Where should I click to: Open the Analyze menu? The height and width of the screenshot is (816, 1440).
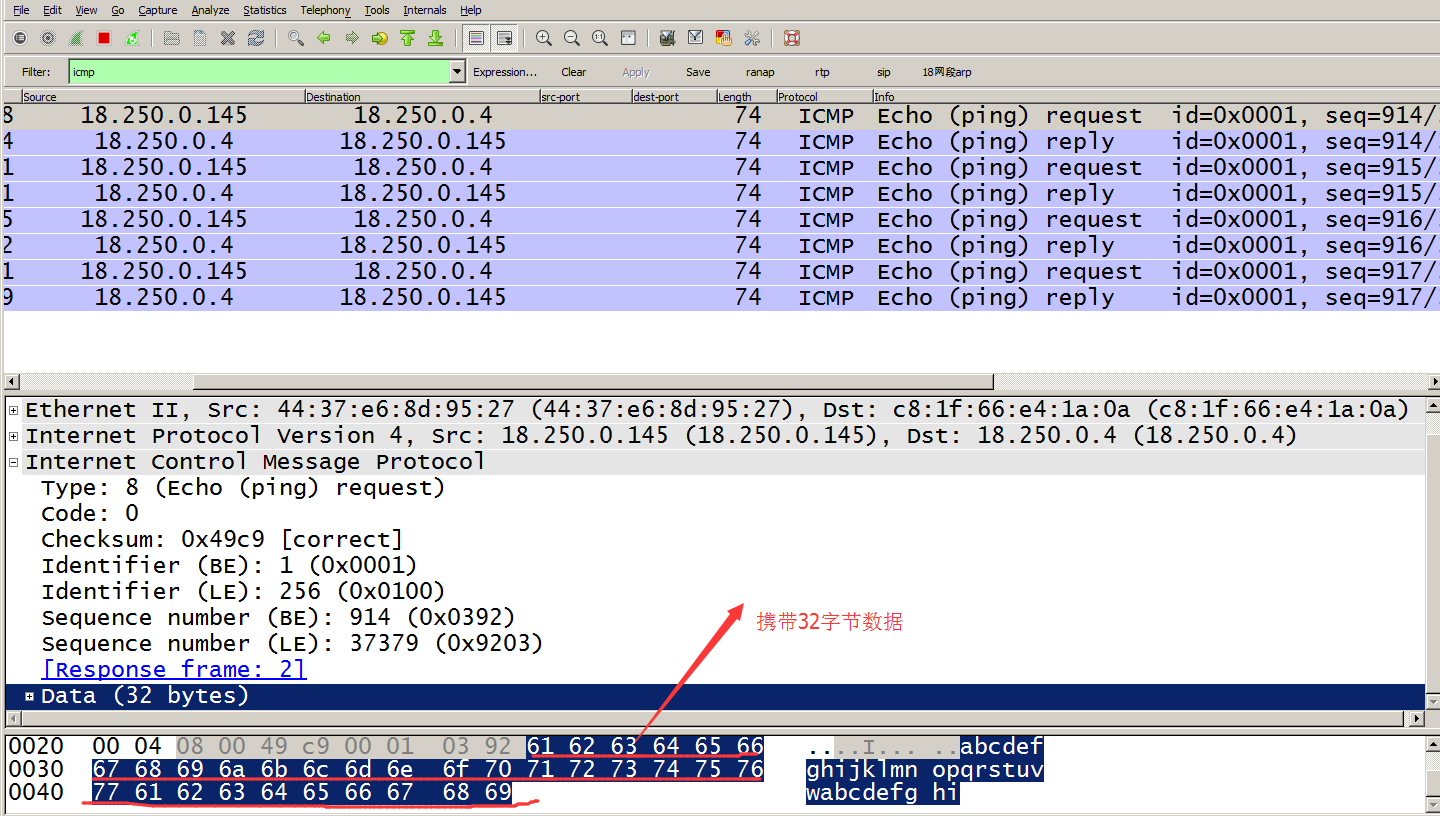[210, 10]
